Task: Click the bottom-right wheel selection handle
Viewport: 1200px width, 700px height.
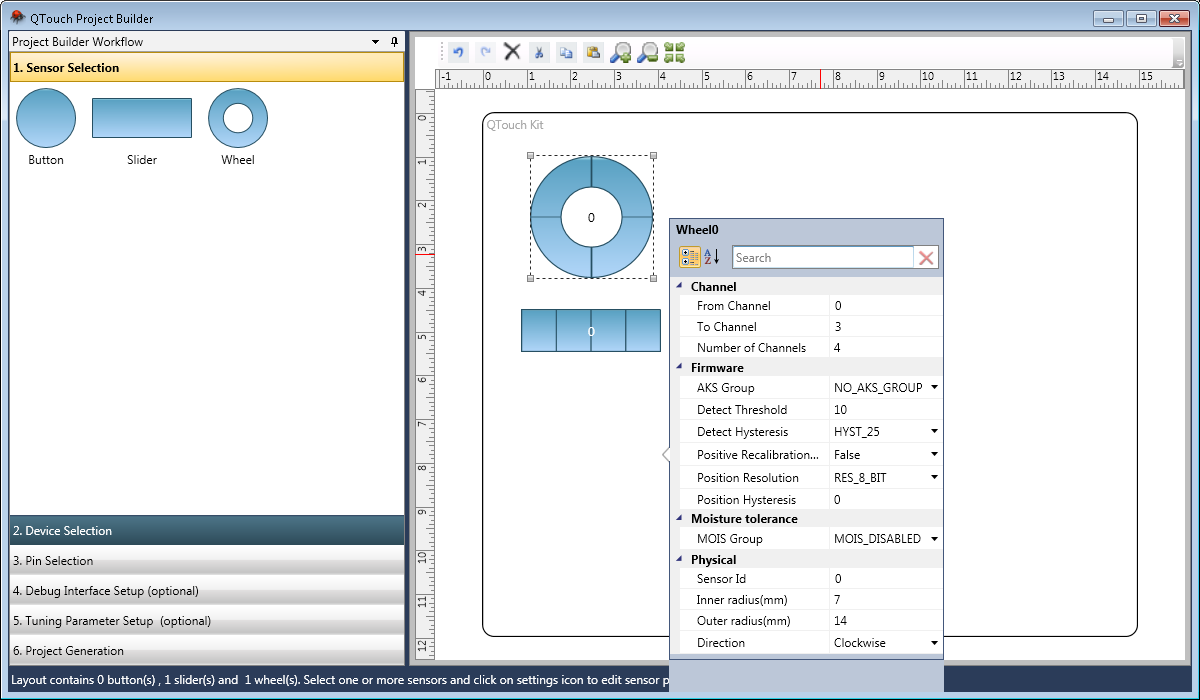Action: point(653,278)
